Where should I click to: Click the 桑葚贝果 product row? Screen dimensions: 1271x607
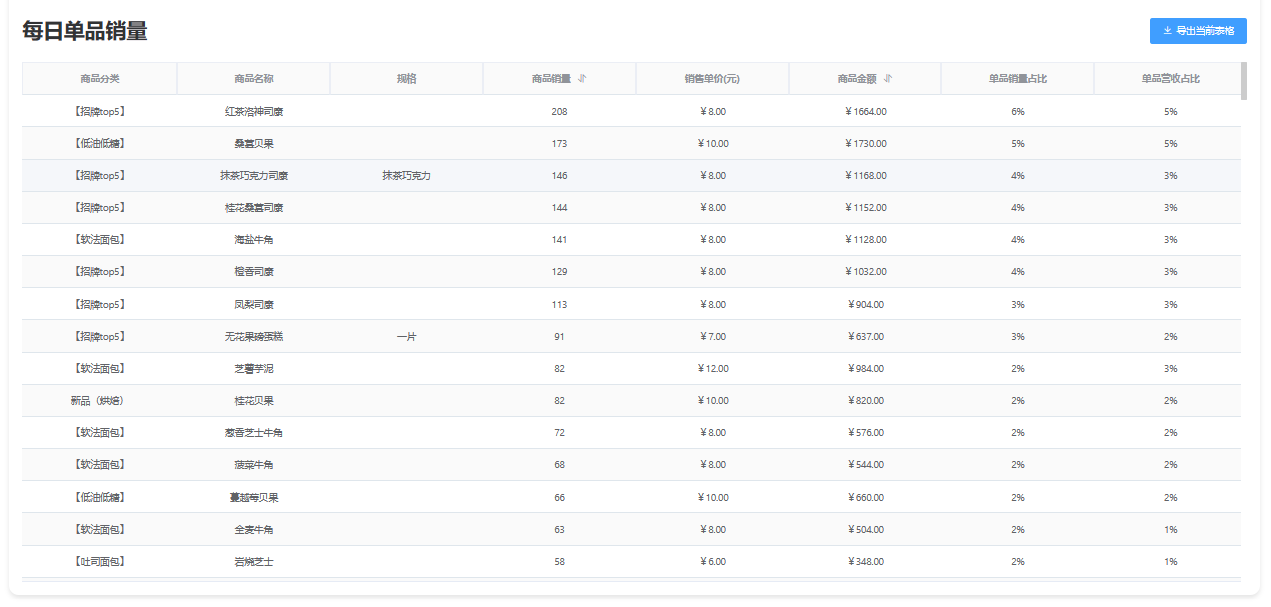[254, 144]
